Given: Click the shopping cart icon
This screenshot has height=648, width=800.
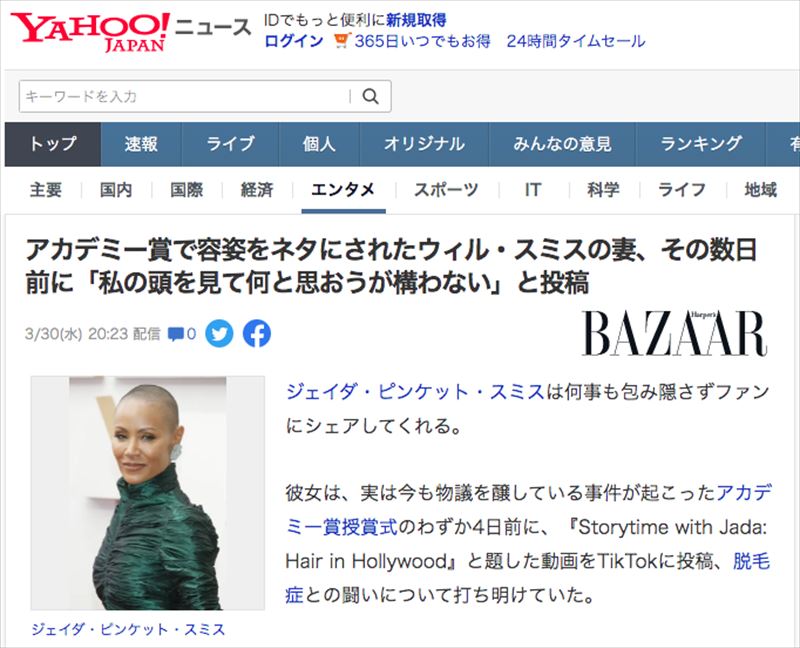Looking at the screenshot, I should 342,41.
